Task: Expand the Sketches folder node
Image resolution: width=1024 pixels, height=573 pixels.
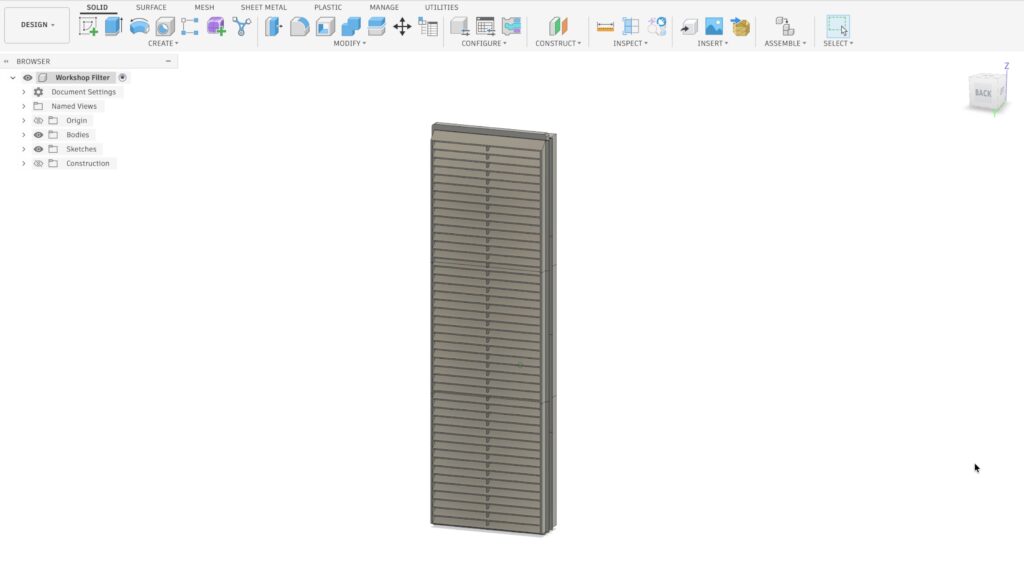Action: pos(24,150)
